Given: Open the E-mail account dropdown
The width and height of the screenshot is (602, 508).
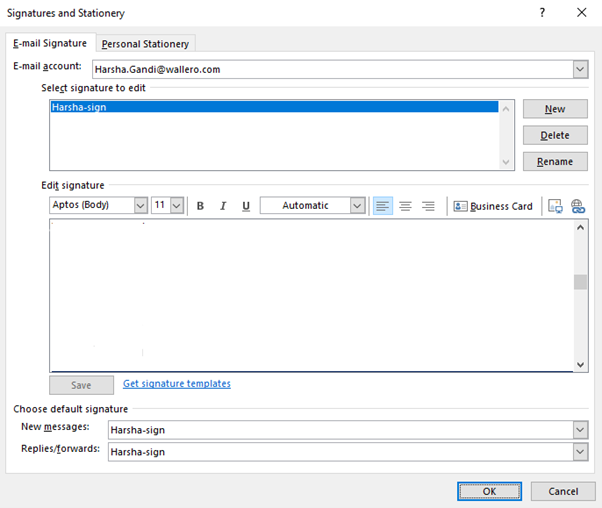Looking at the screenshot, I should coord(580,69).
